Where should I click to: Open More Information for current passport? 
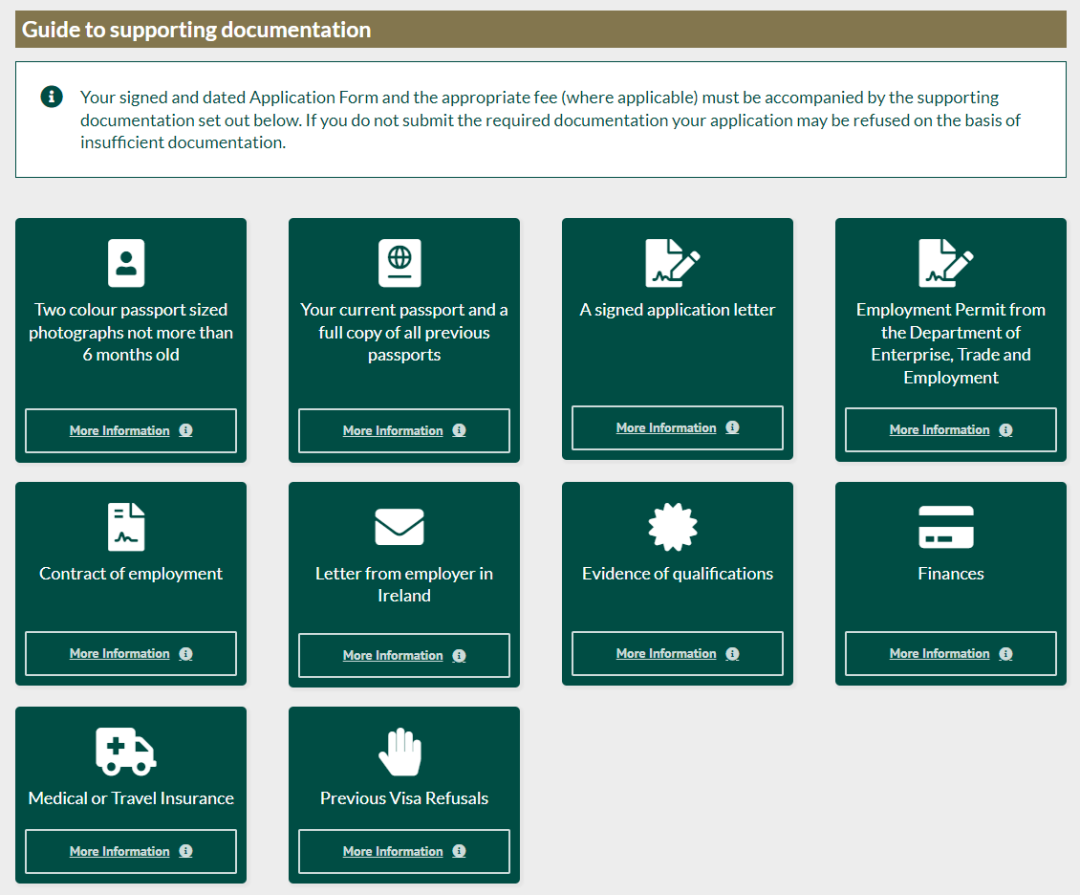point(404,431)
